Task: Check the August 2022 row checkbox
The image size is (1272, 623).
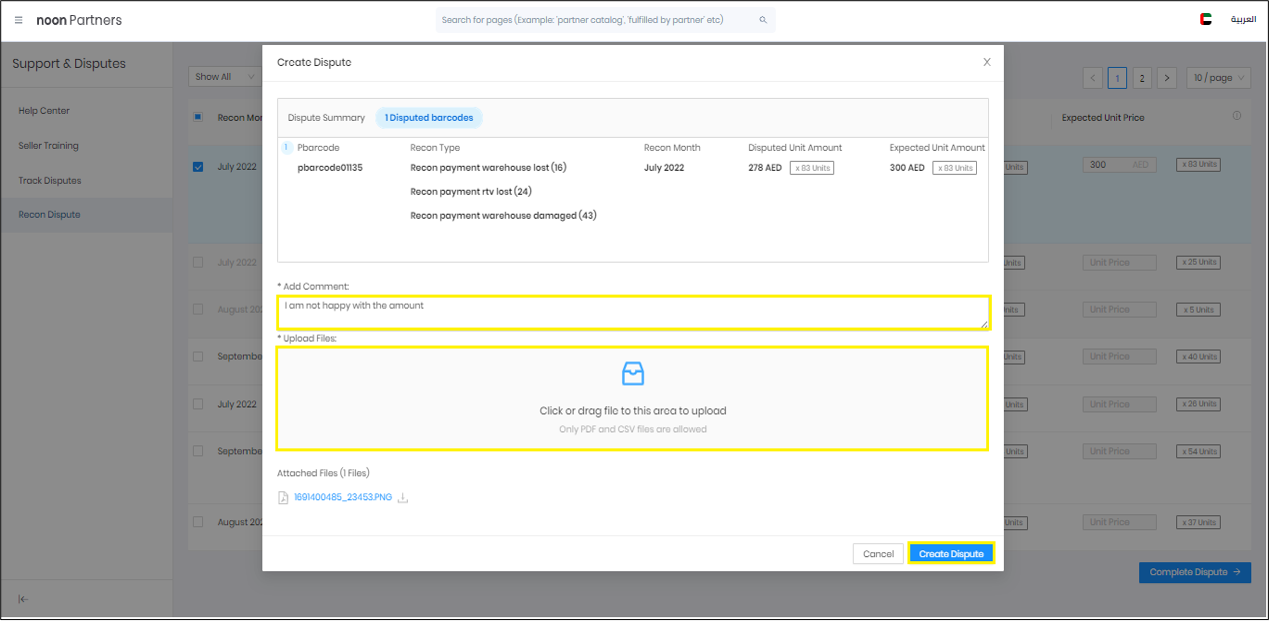Action: pyautogui.click(x=197, y=309)
